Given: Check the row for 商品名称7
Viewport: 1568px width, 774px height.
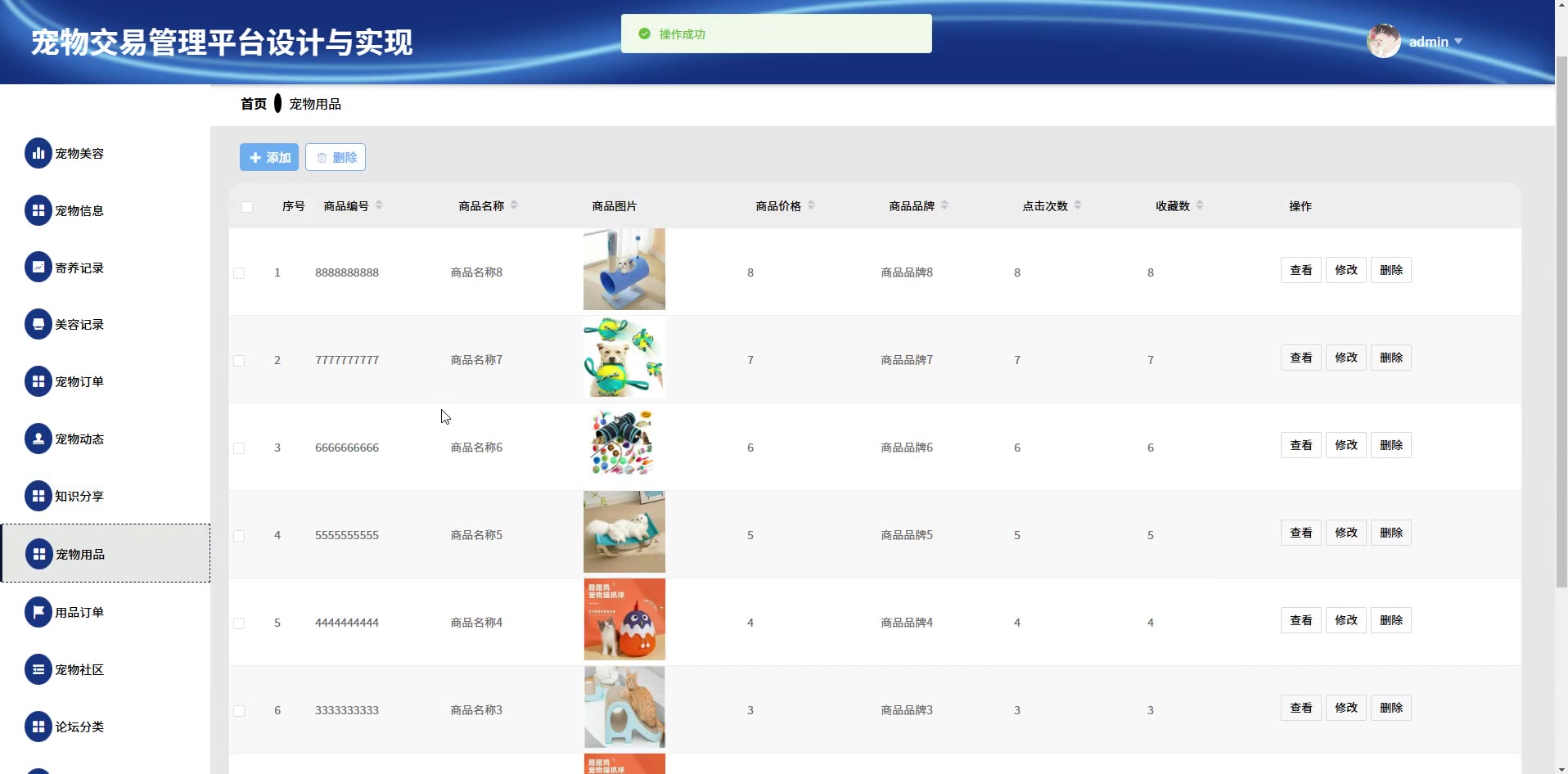Looking at the screenshot, I should (239, 361).
